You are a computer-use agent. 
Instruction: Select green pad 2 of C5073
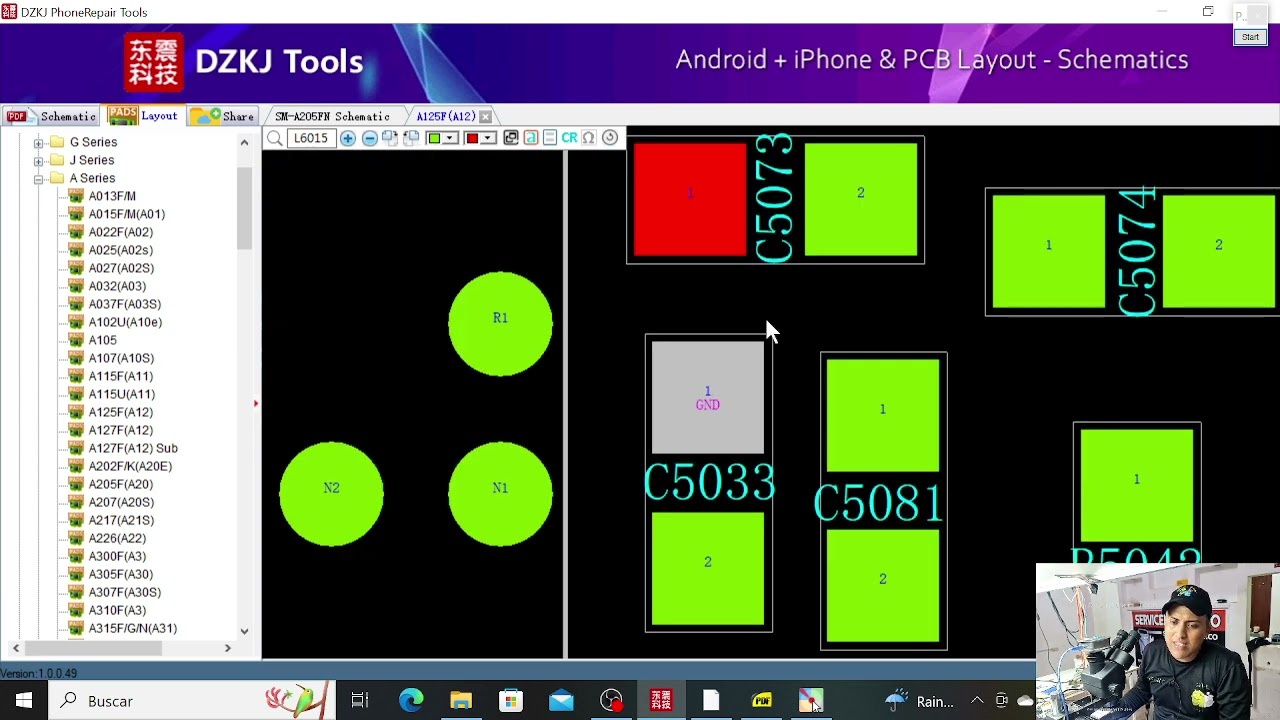(x=861, y=200)
